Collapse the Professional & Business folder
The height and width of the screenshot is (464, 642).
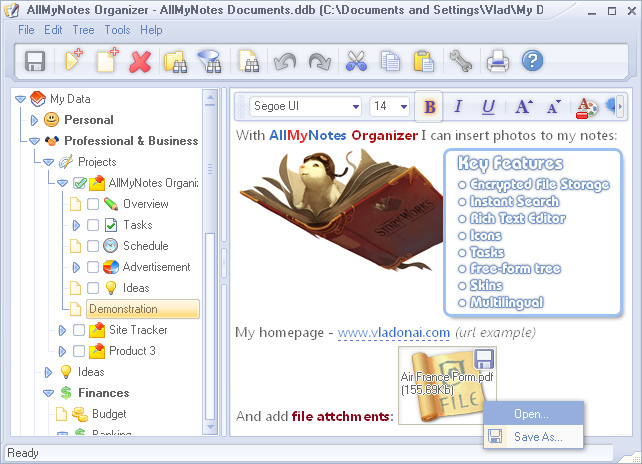(x=33, y=141)
